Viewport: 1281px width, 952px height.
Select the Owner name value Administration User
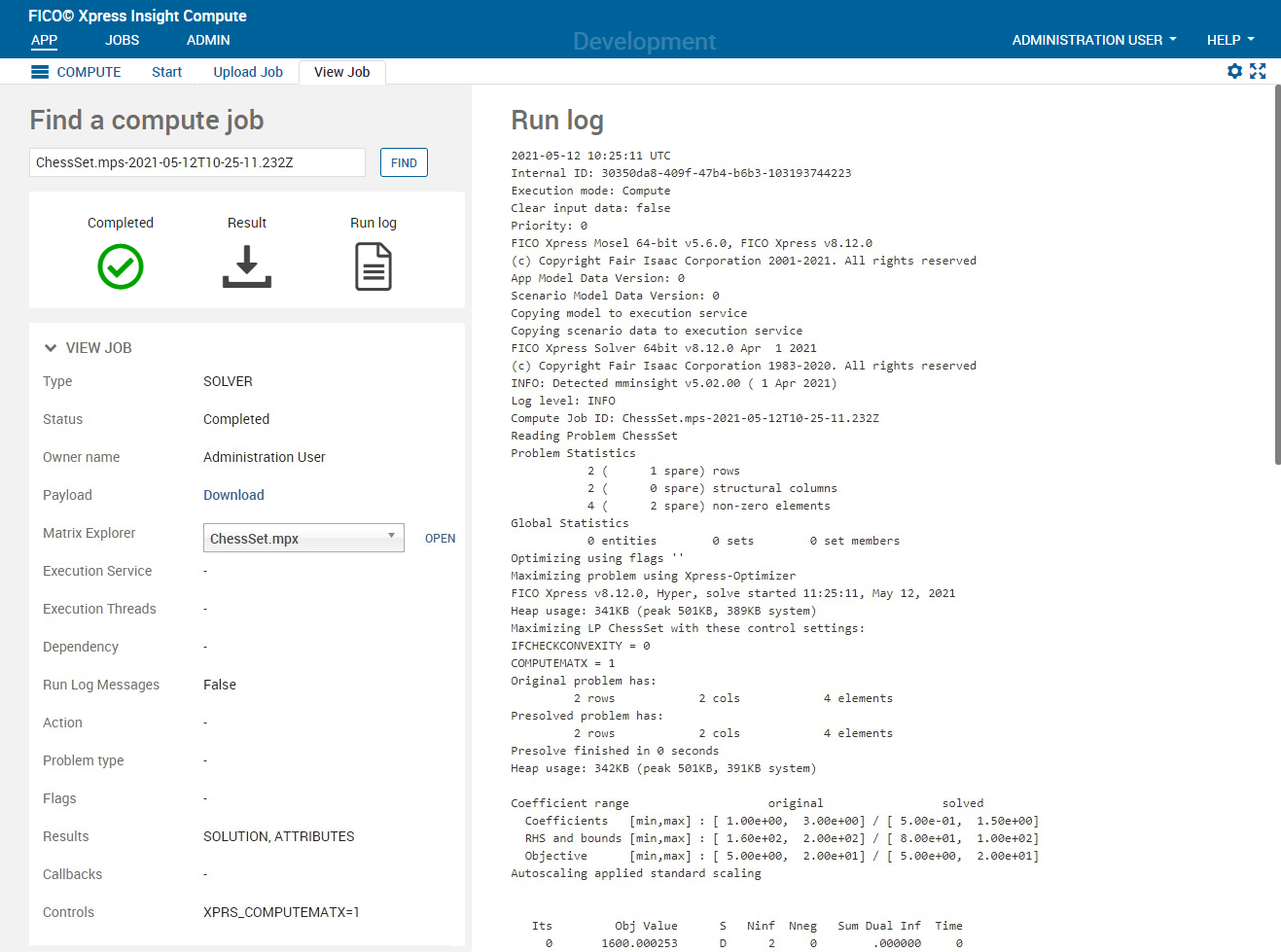pos(265,457)
